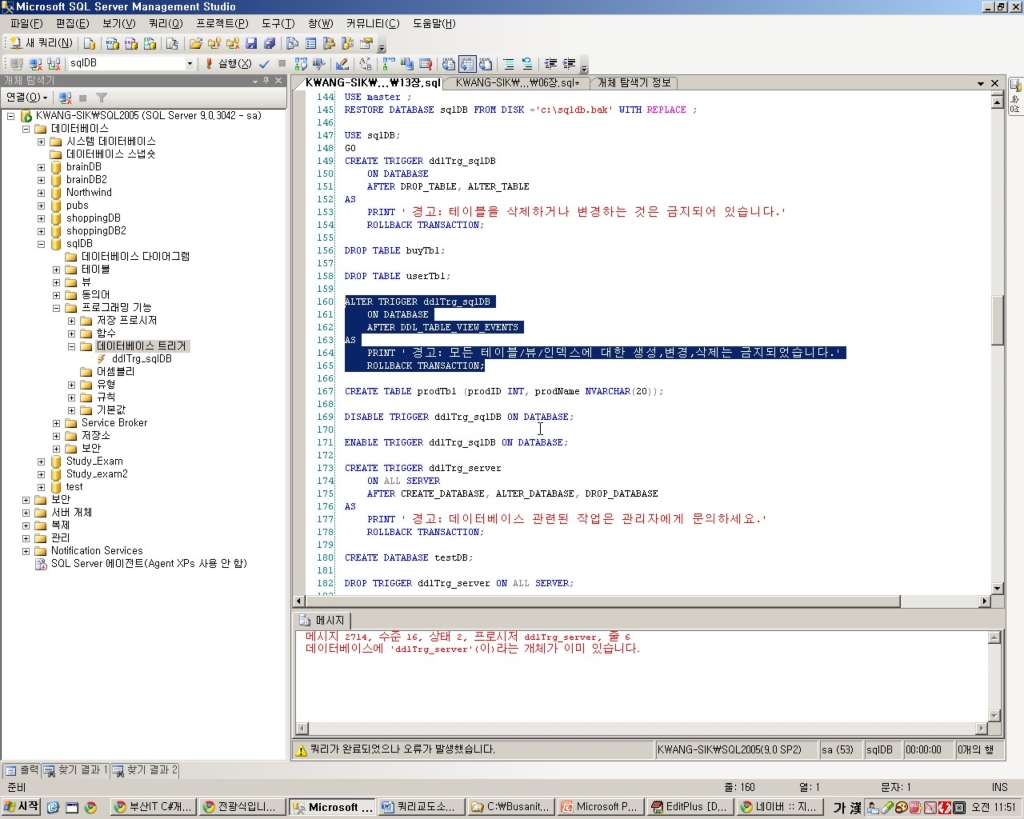
Task: Collapse the 데이터베이스 트리거 folder
Action: (71, 346)
